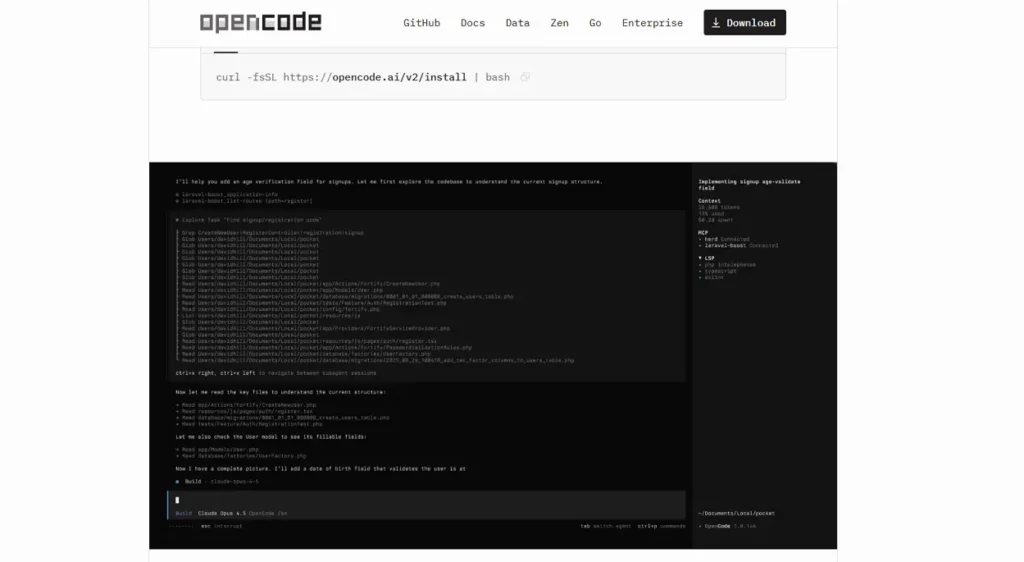Select the curl install command text
This screenshot has height=562, width=1024.
tap(362, 77)
